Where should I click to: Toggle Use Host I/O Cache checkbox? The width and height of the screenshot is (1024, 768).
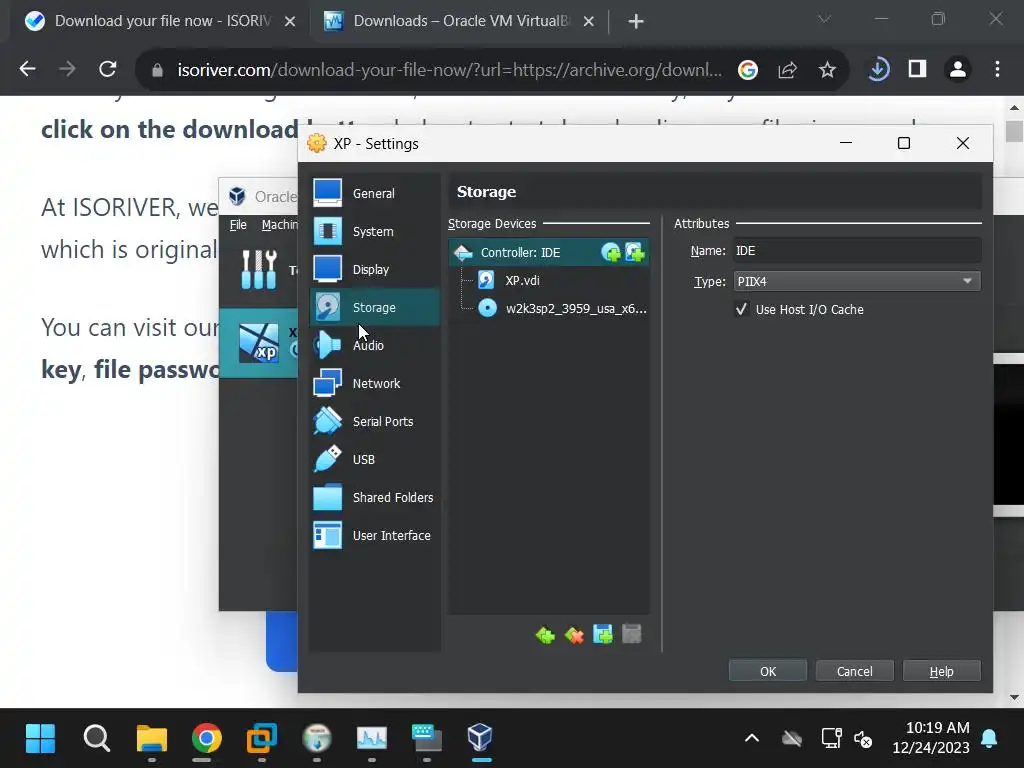[x=741, y=310]
